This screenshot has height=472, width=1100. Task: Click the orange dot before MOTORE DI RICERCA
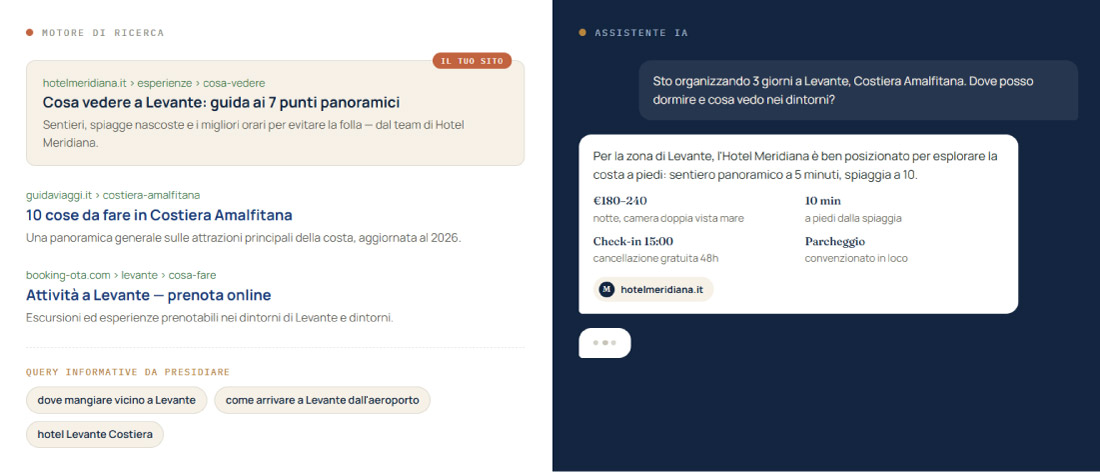coord(29,33)
